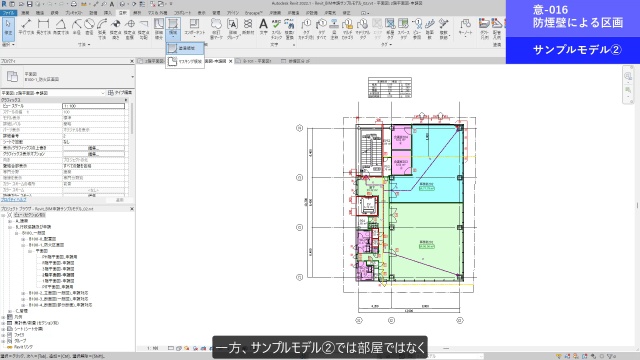Select the Text tool
This screenshot has height=360, width=640.
pyautogui.click(x=263, y=27)
